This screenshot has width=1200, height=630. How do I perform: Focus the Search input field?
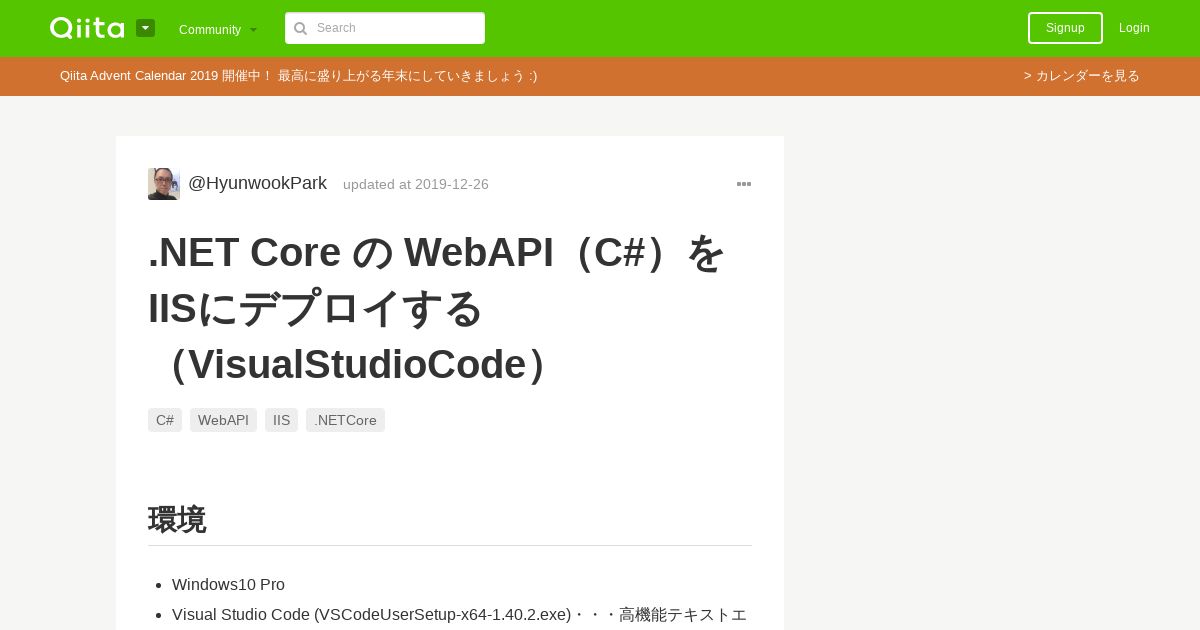[x=385, y=28]
